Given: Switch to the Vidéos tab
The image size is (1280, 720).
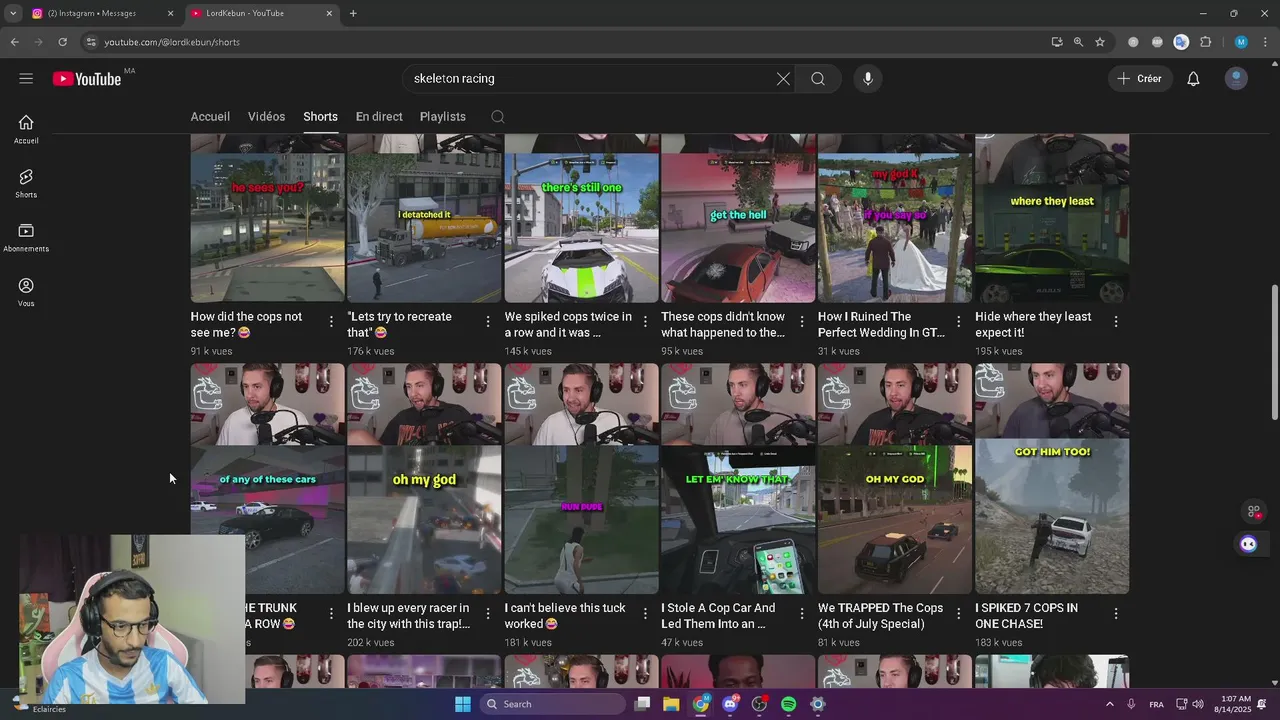Looking at the screenshot, I should click(266, 117).
